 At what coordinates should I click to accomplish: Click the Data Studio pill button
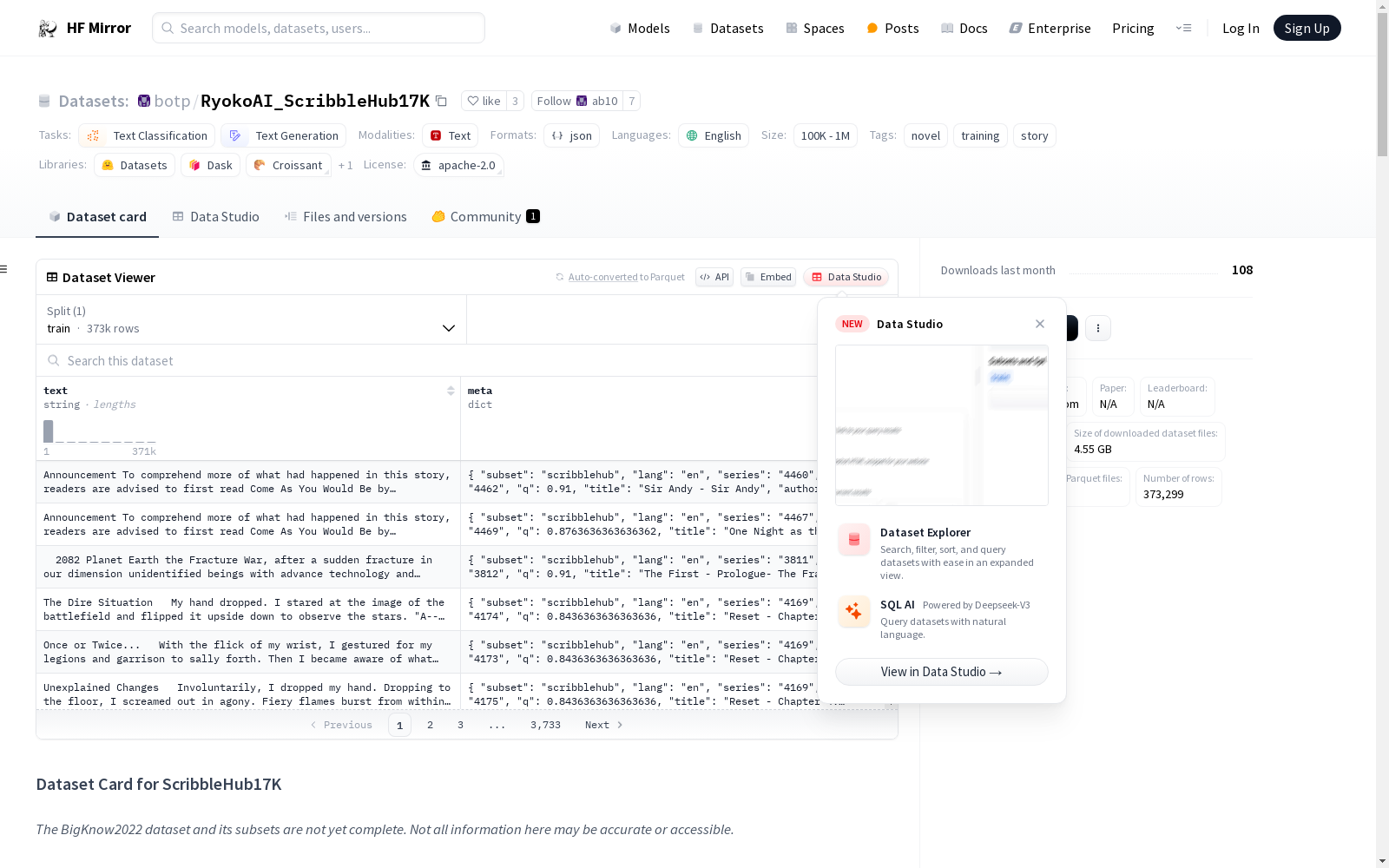[x=846, y=278]
